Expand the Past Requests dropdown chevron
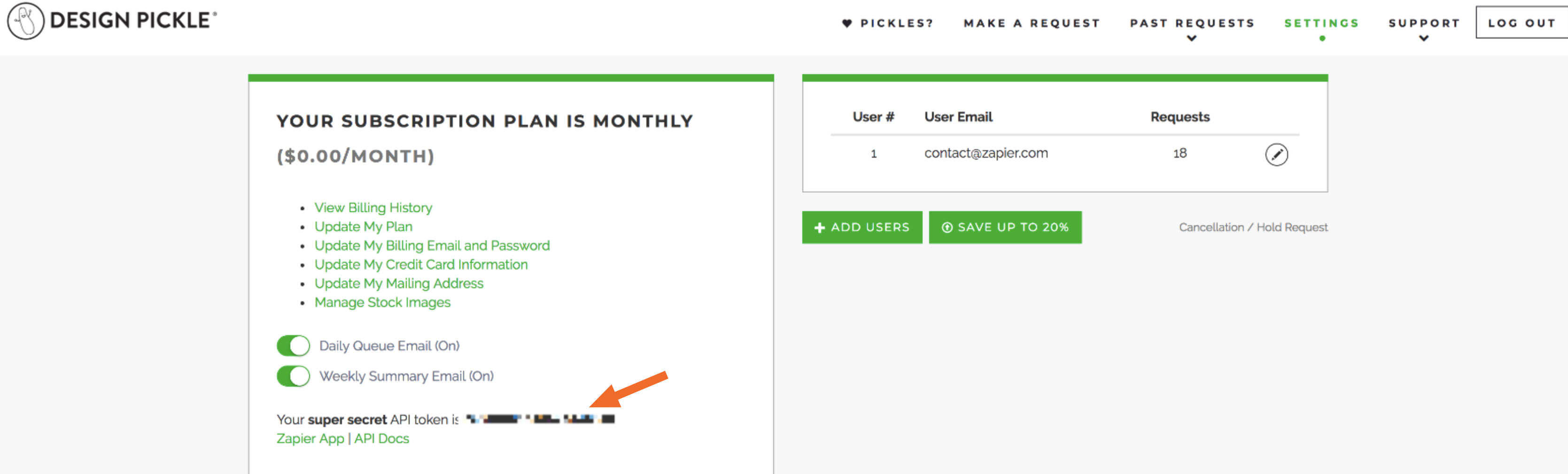The image size is (1568, 474). 1191,38
